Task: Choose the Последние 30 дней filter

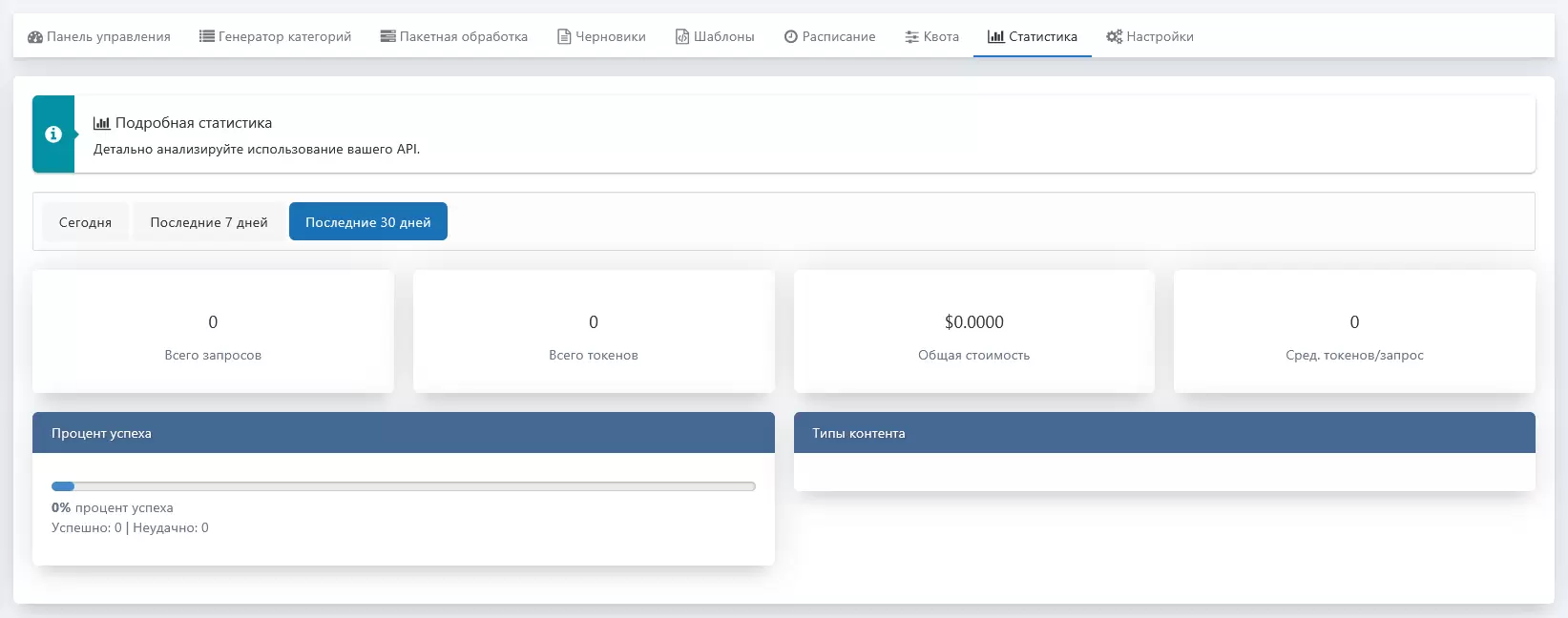Action: click(x=367, y=222)
